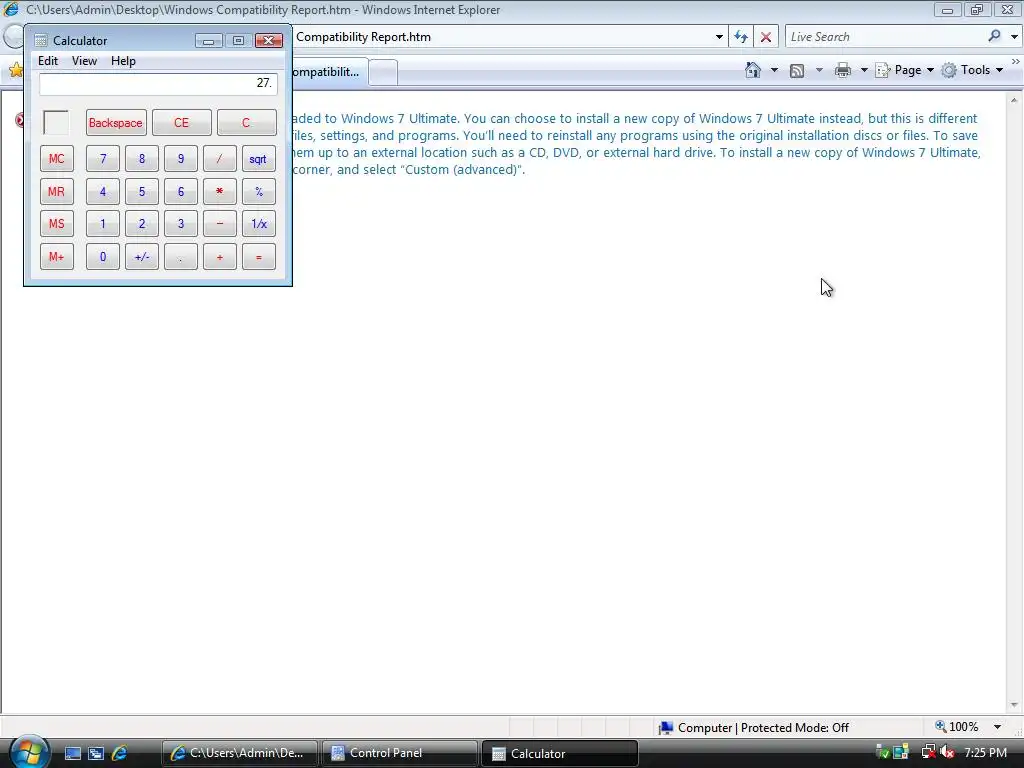This screenshot has width=1024, height=768.
Task: Click the muted volume tray icon
Action: coord(948,752)
